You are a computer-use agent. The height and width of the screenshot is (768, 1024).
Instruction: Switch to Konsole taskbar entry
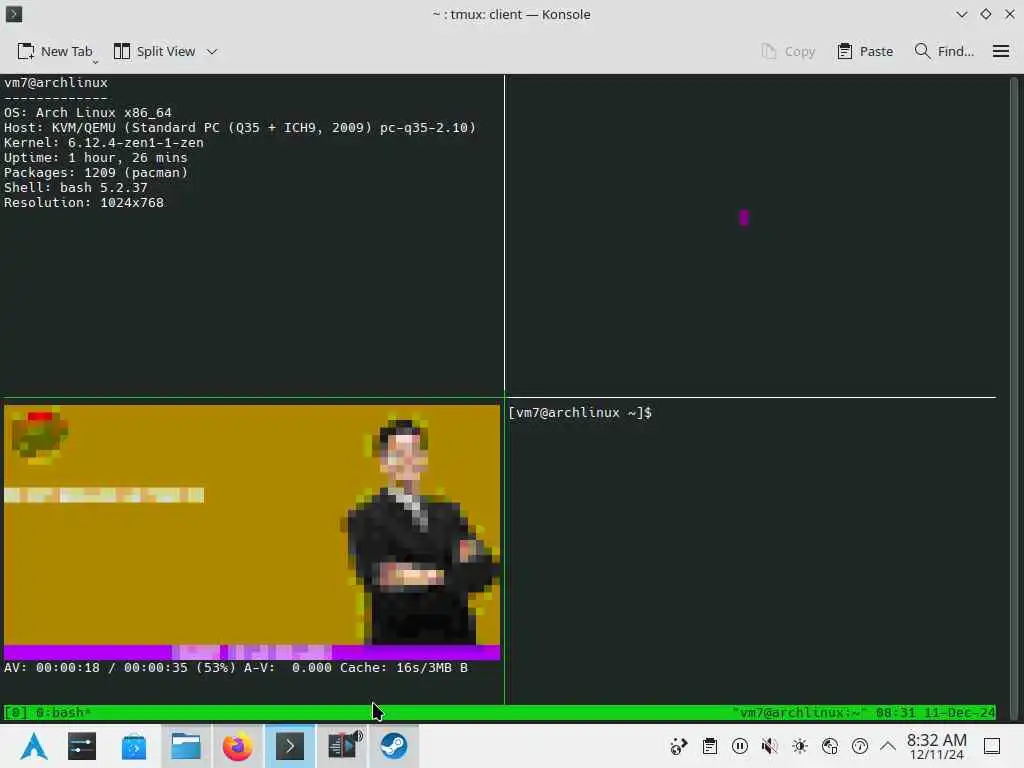pos(290,746)
